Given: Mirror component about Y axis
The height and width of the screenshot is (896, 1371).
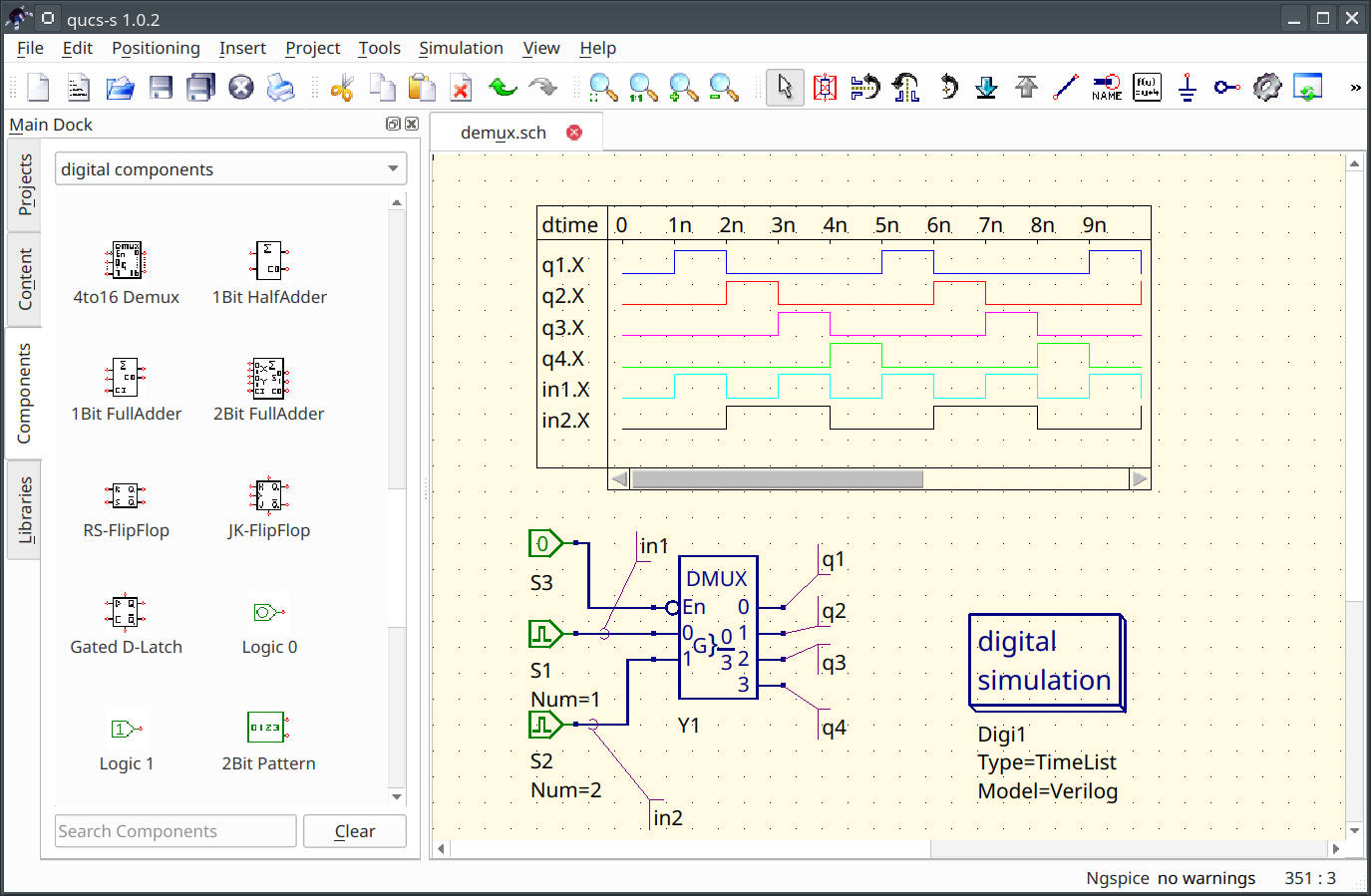Looking at the screenshot, I should (905, 88).
